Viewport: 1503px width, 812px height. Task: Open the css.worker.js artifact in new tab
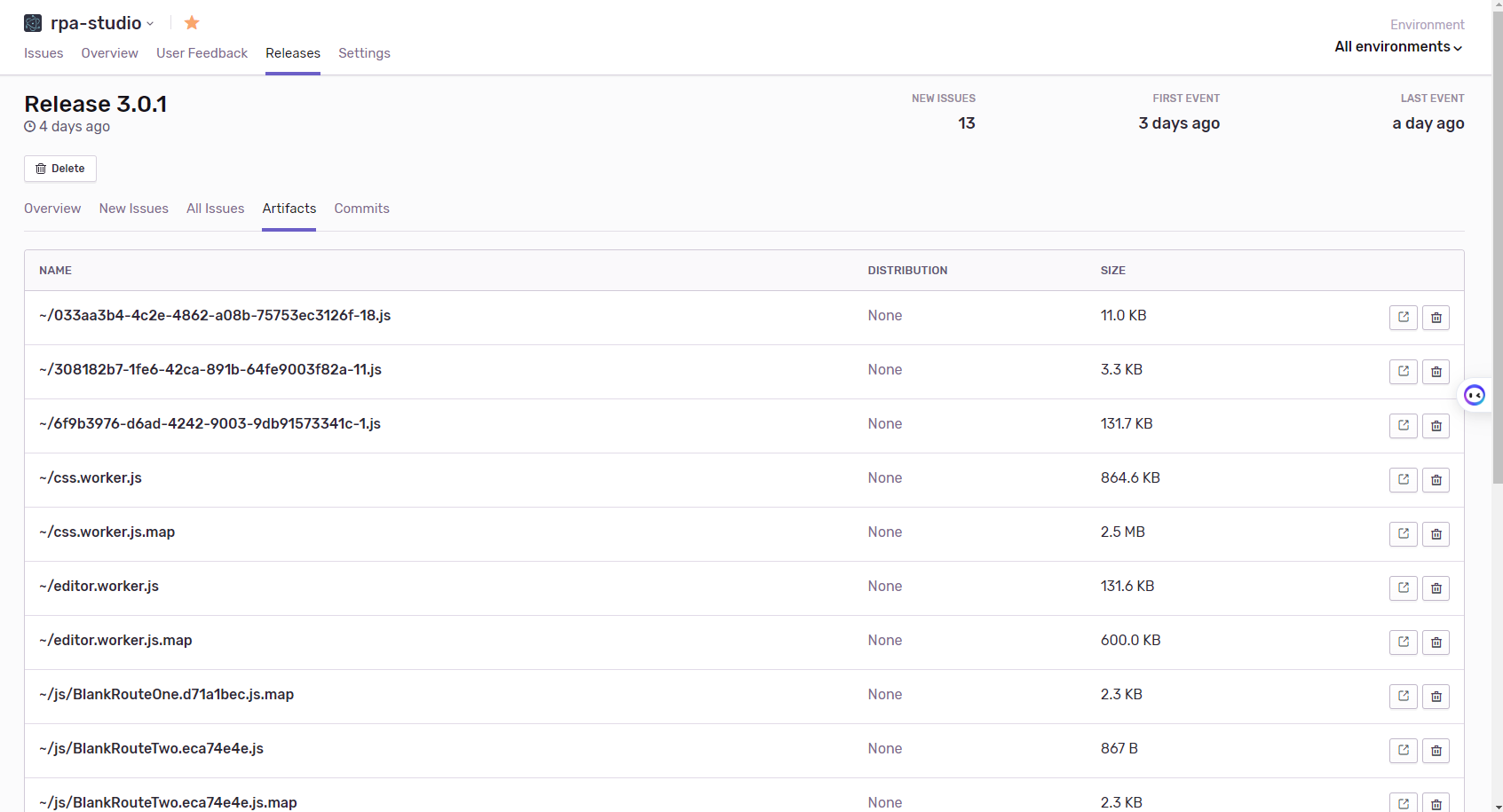[x=1403, y=480]
